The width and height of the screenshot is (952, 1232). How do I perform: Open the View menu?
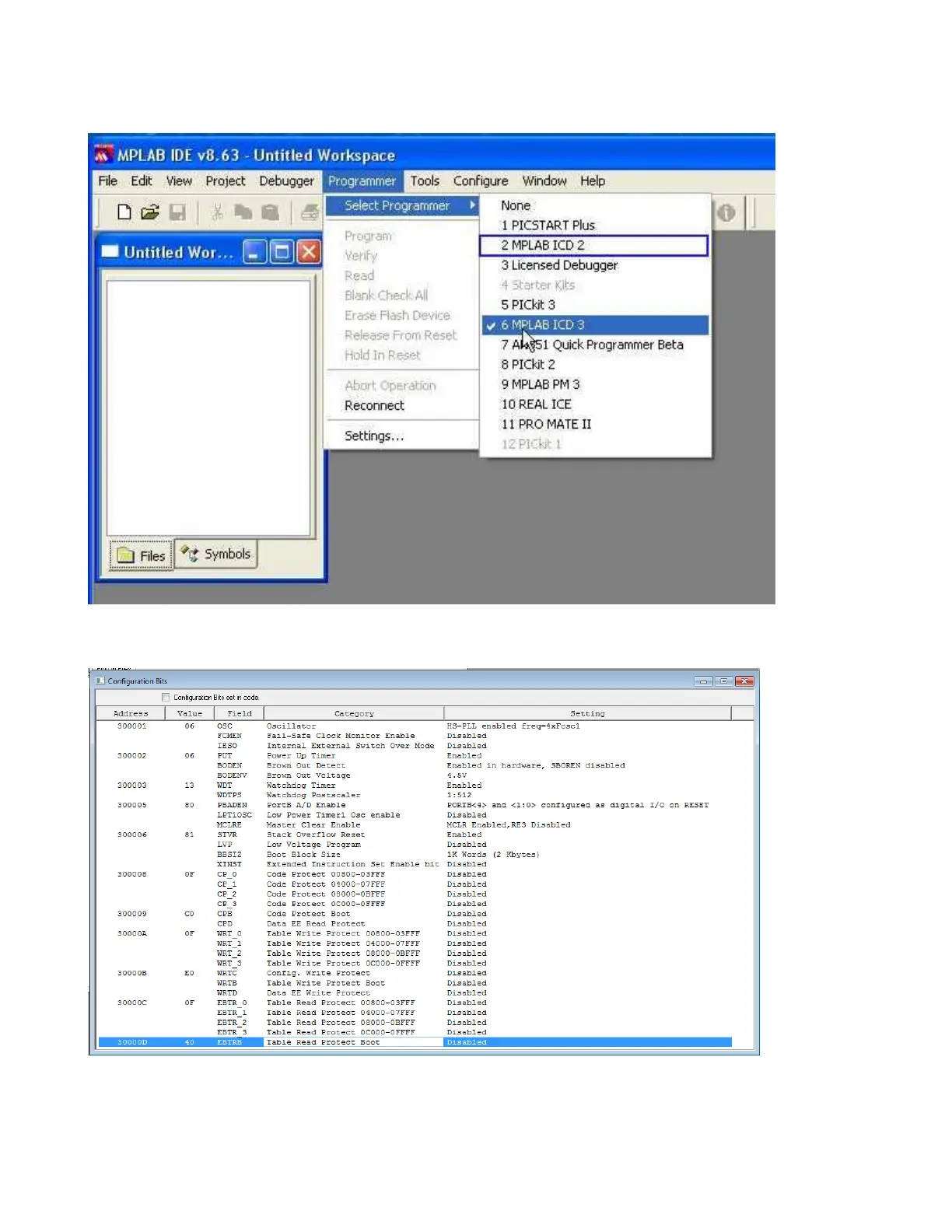tap(179, 180)
